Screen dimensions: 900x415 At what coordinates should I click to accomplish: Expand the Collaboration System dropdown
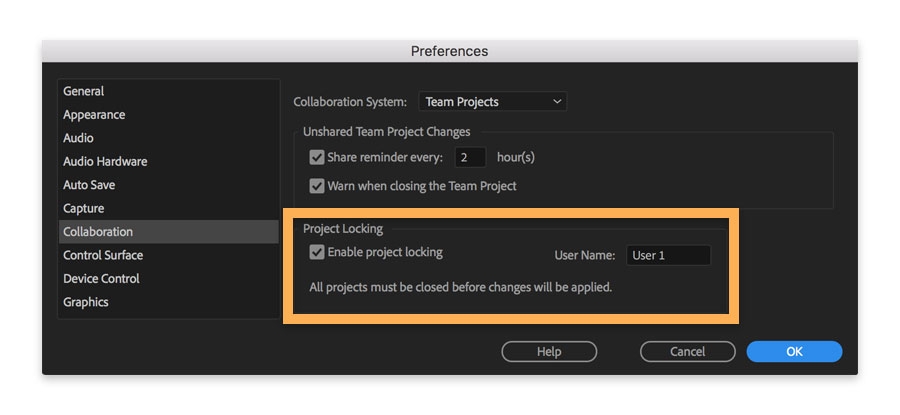point(492,101)
